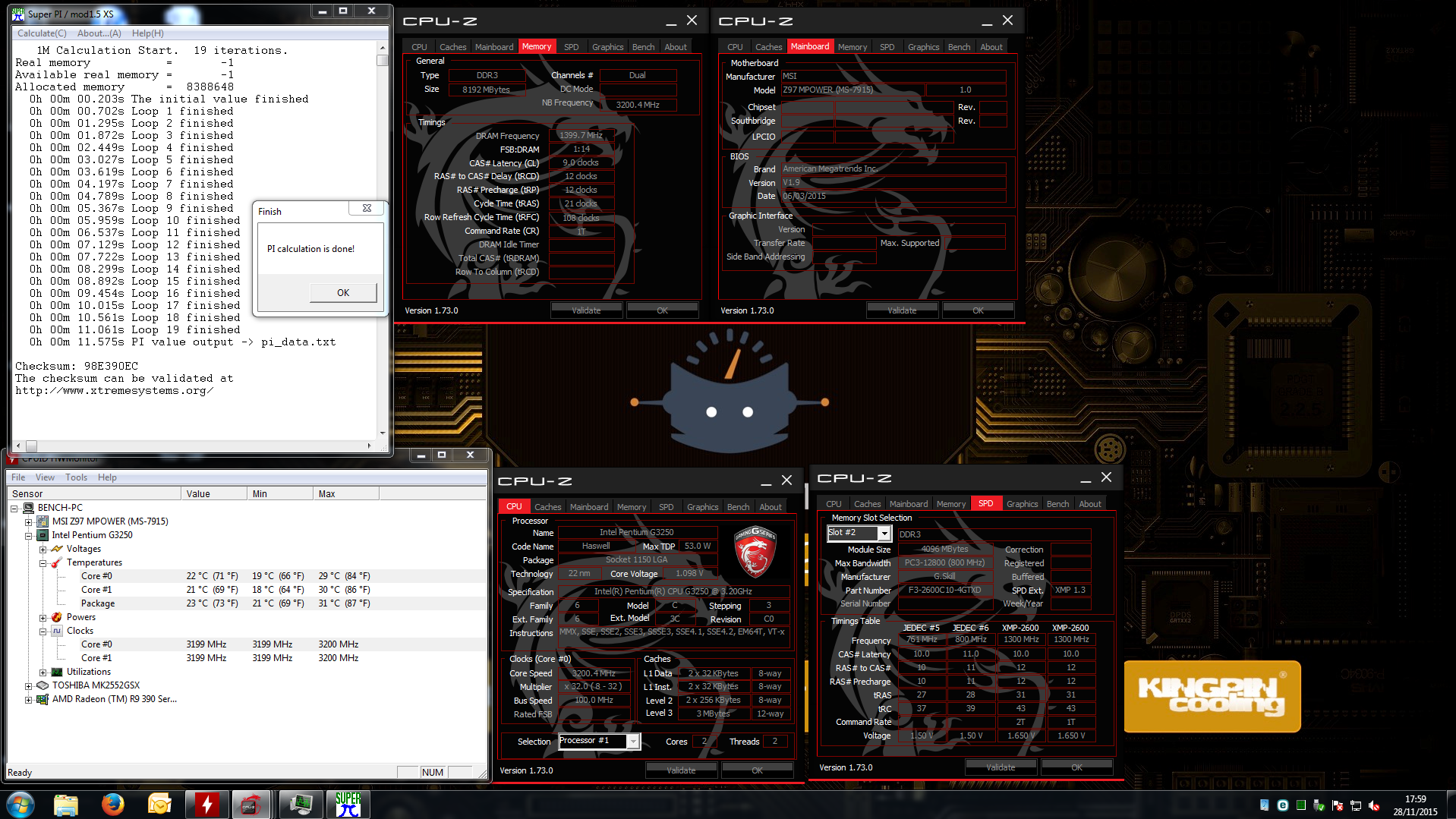Image resolution: width=1456 pixels, height=819 pixels.
Task: Open the Action Center flag tray icon
Action: (1338, 805)
